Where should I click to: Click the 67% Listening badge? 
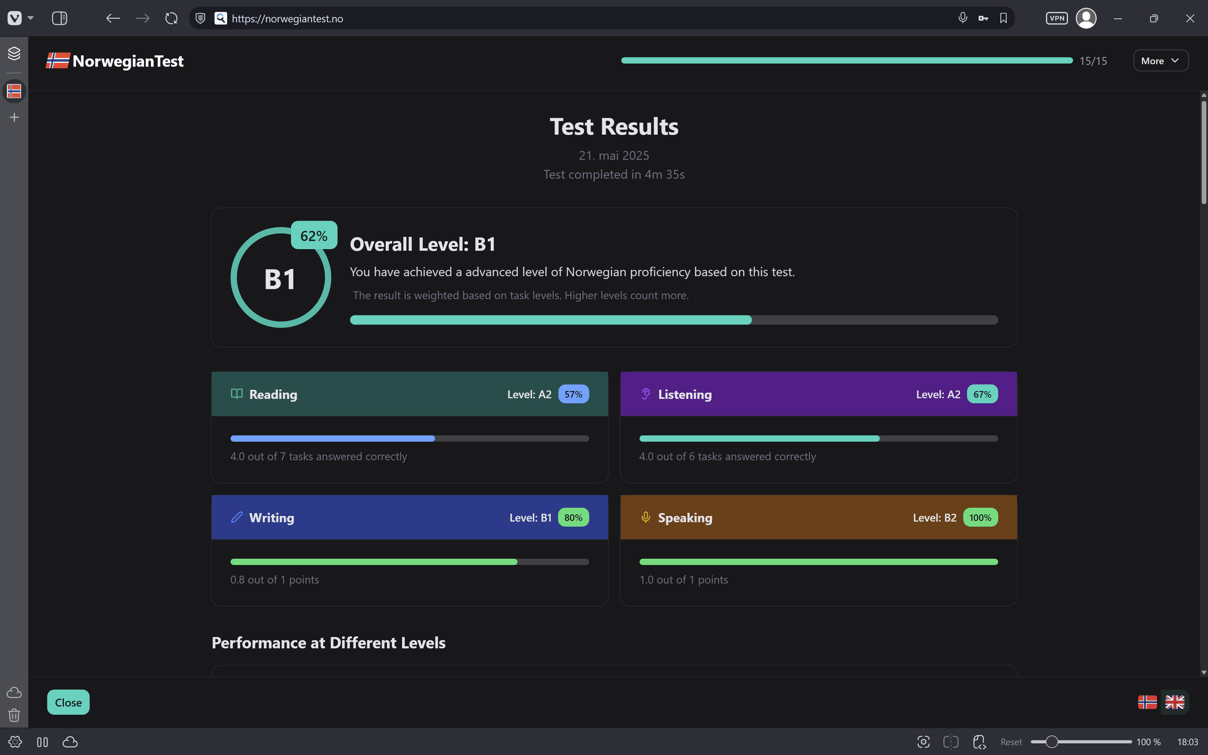(x=982, y=394)
